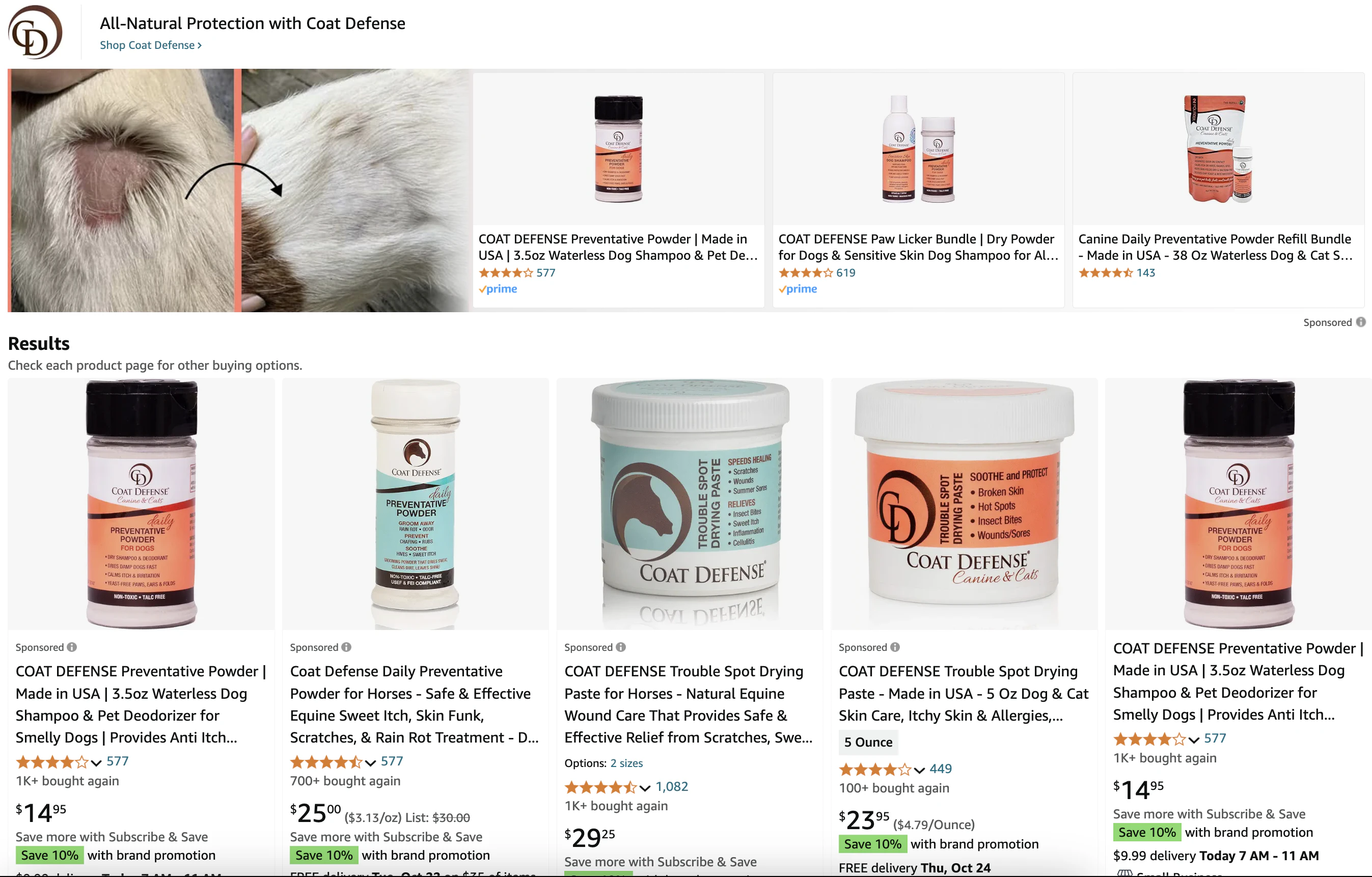Click info icon on first Sponsored result
This screenshot has height=877, width=1372.
(x=72, y=647)
